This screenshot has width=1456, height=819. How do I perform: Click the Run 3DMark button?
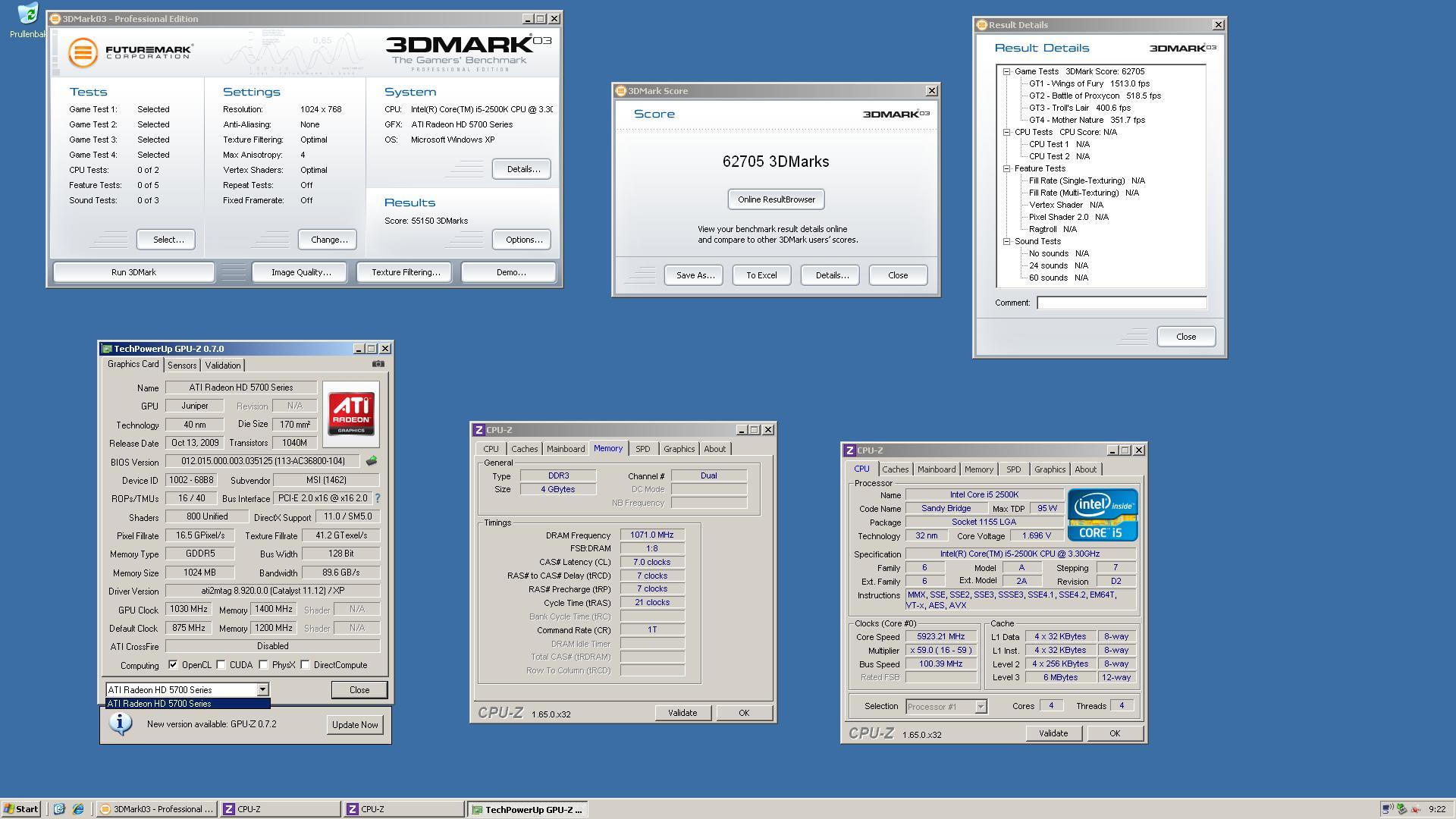coord(133,272)
